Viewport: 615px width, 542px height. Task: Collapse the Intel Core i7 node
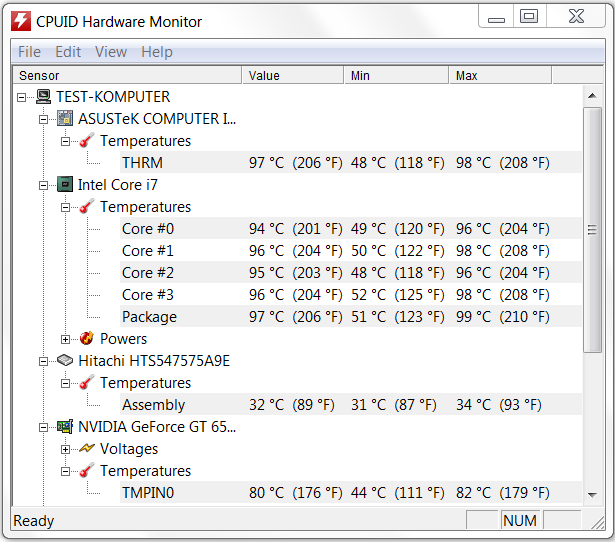[x=44, y=185]
